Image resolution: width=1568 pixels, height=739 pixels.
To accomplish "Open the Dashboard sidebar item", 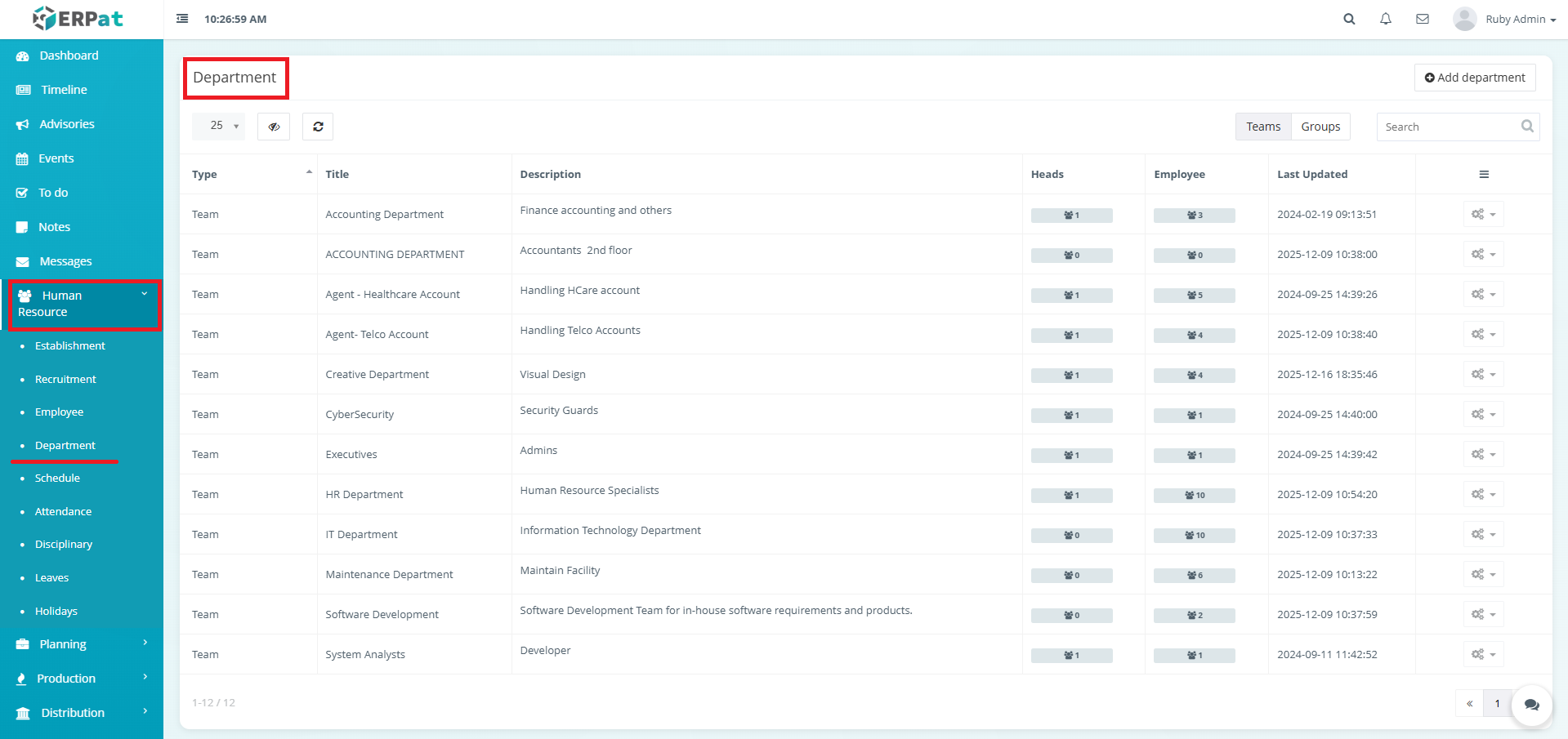I will [x=82, y=56].
